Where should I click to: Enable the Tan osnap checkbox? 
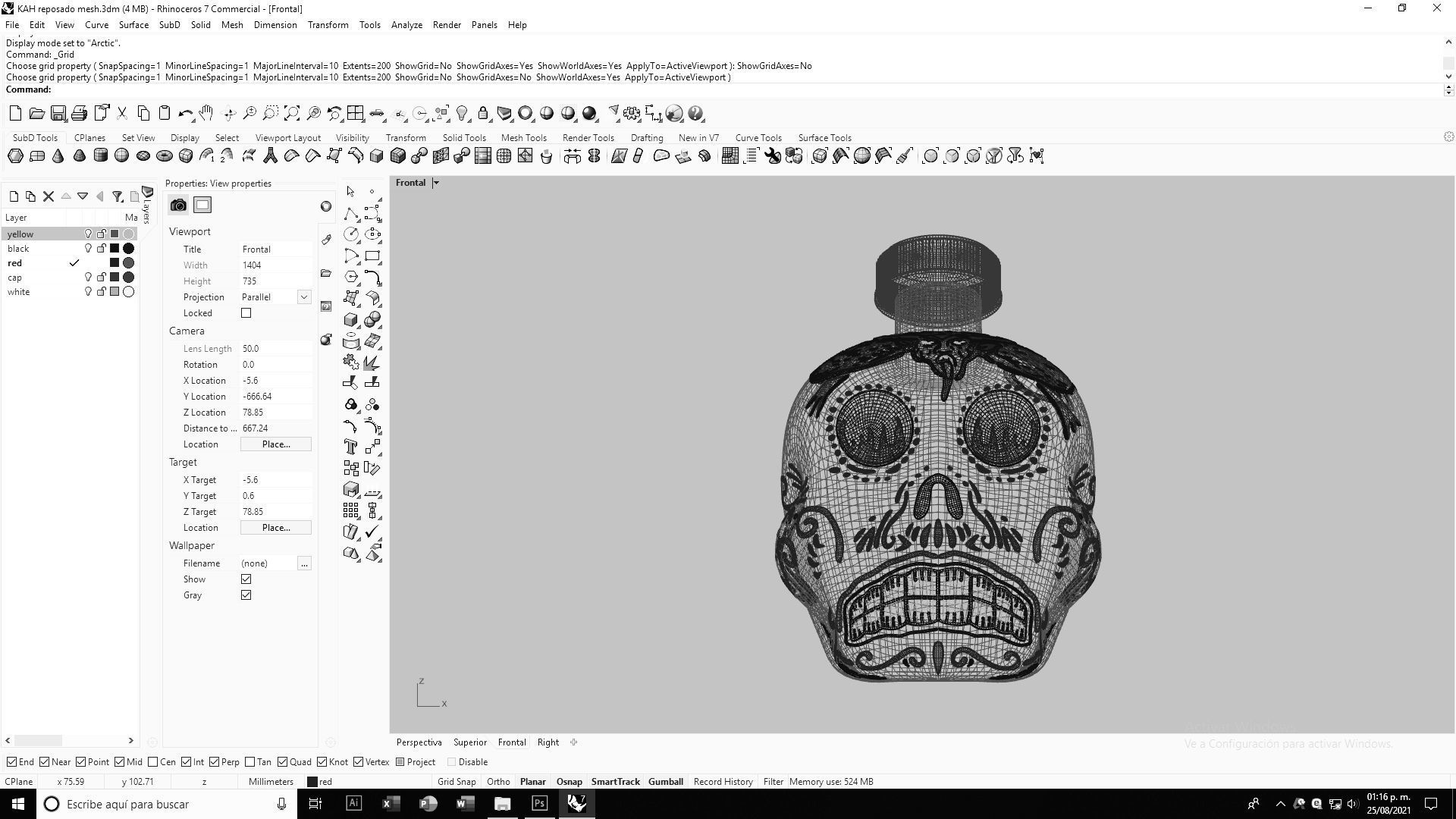(x=250, y=762)
